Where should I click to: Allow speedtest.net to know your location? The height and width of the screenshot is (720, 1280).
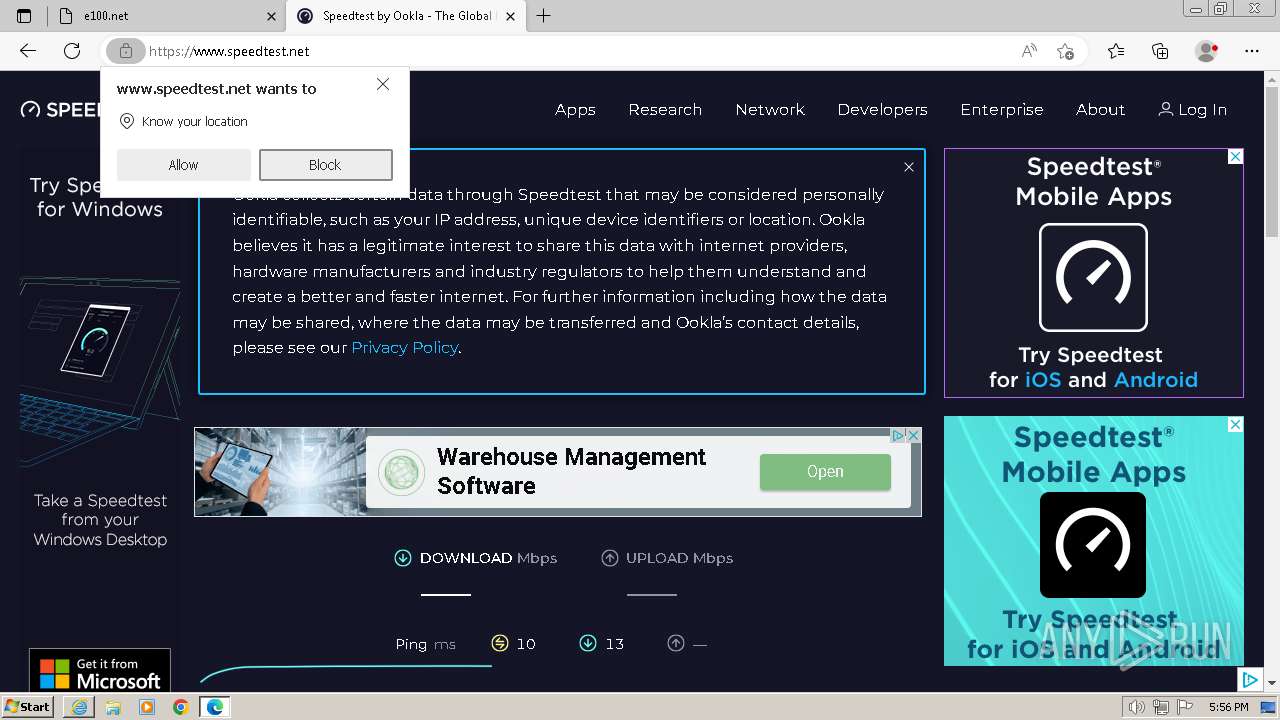point(183,165)
